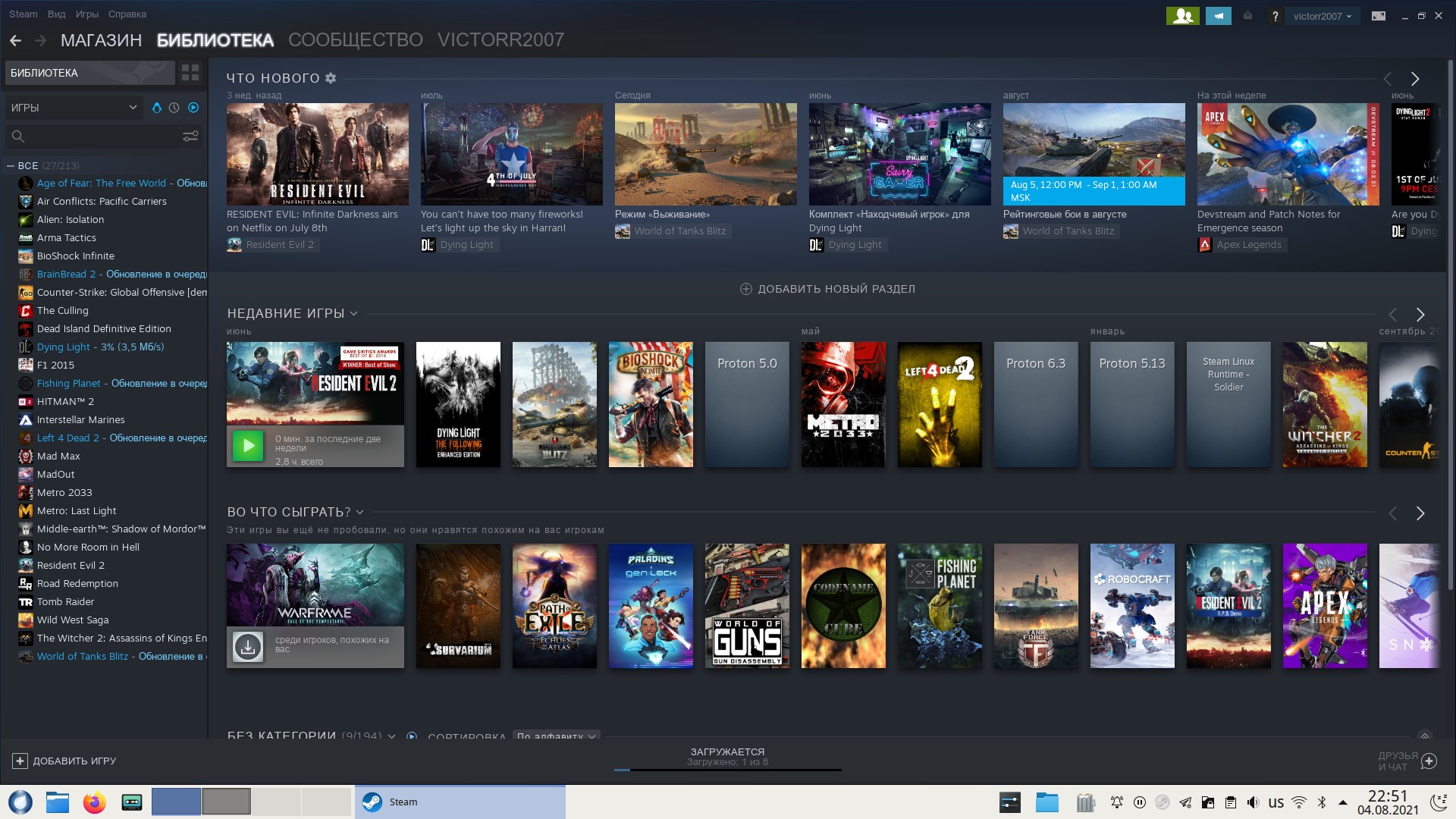Open Firefox from the taskbar

94,802
